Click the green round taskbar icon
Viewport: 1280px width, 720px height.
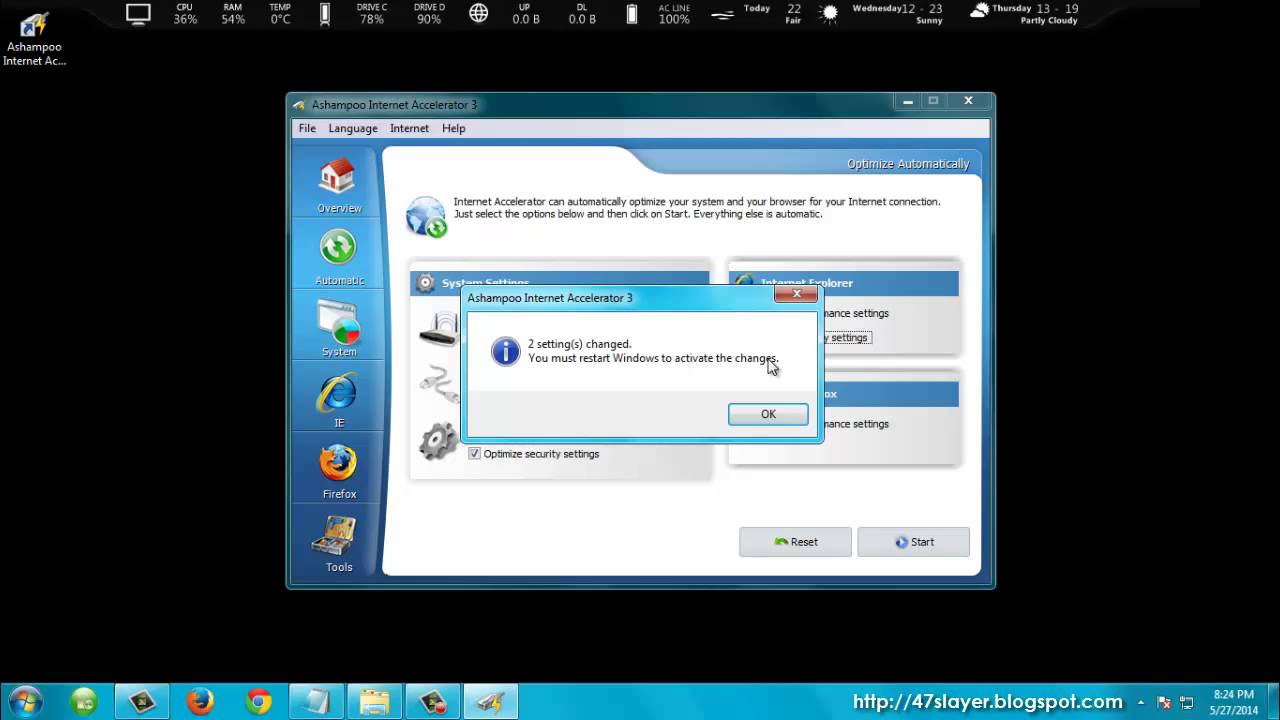pyautogui.click(x=84, y=701)
